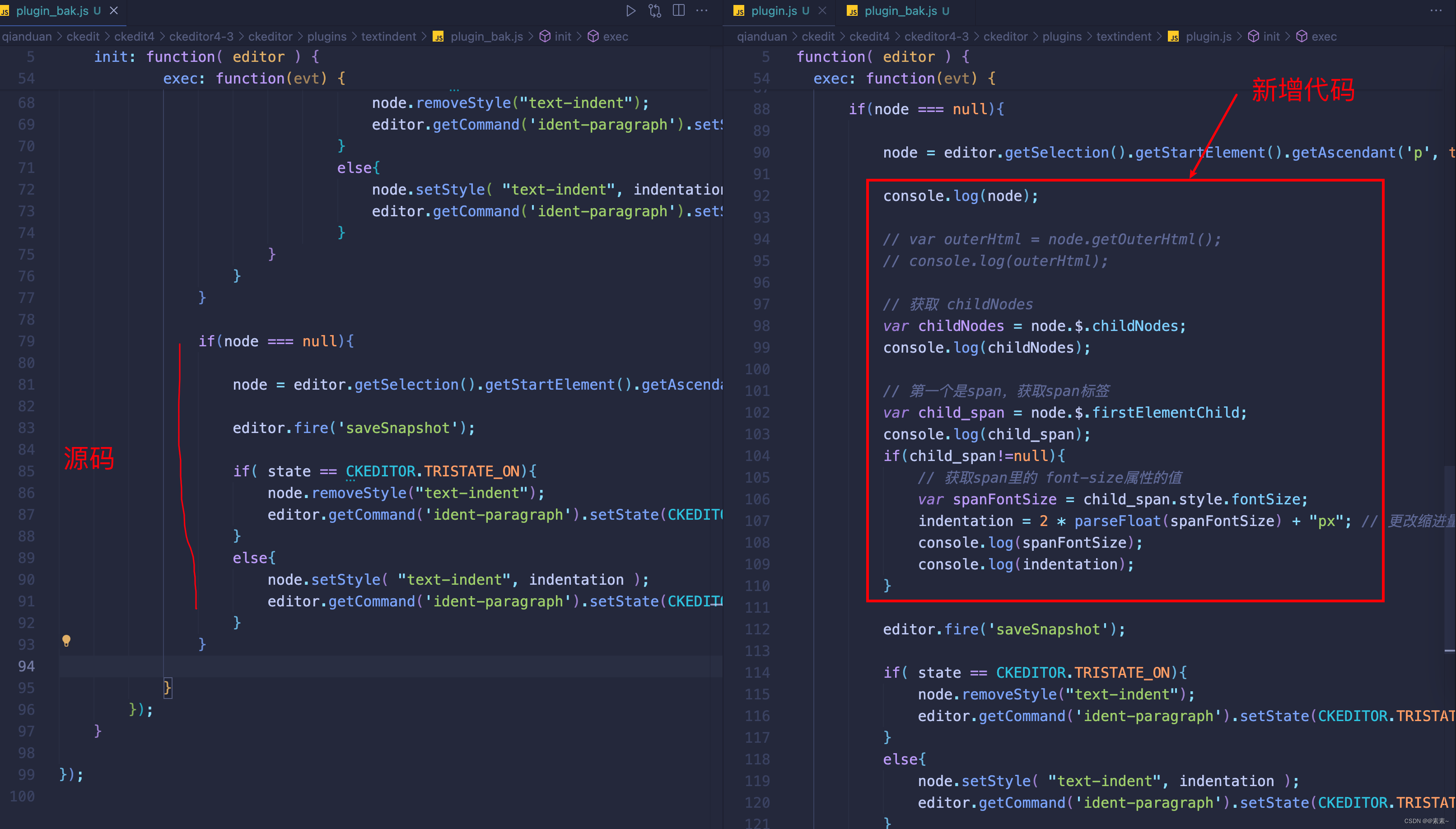Click exec symbol in right breadcrumb
The image size is (1456, 829).
pos(1323,37)
